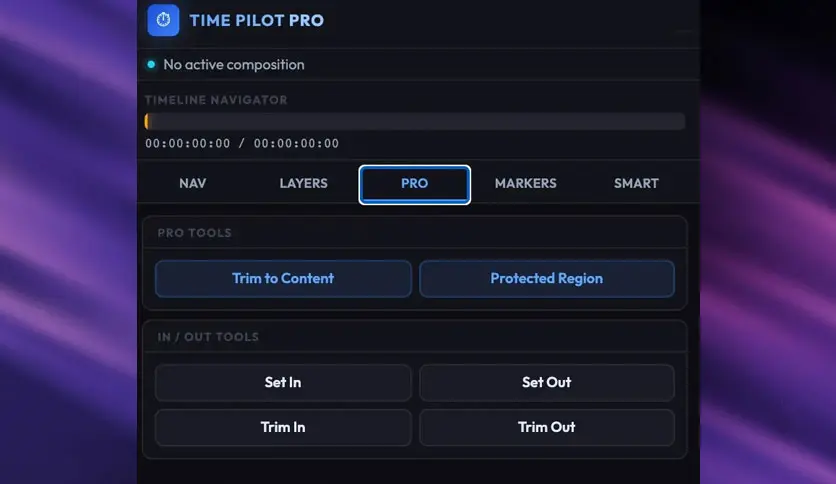The width and height of the screenshot is (836, 484).
Task: Click the cyan status indicator dot
Action: (x=151, y=64)
